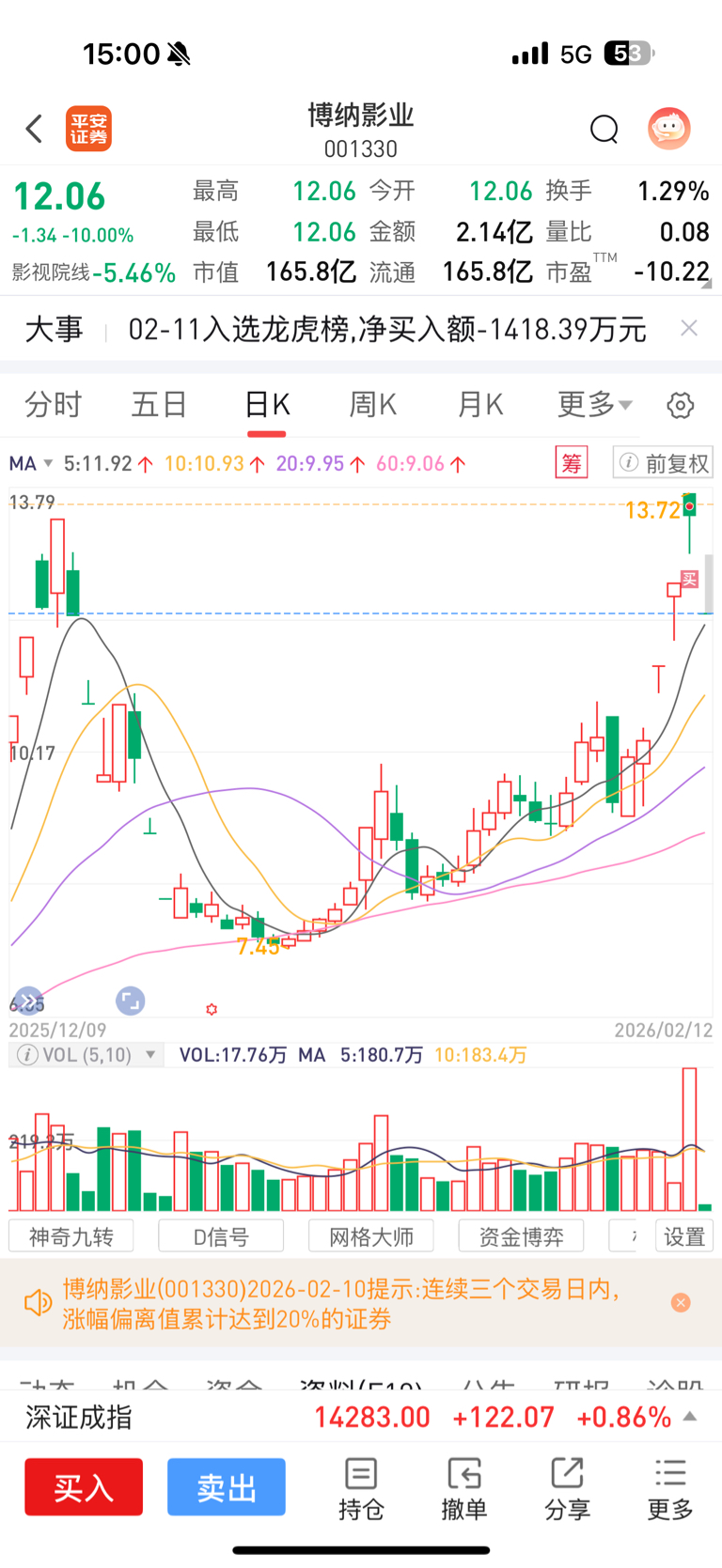722x1568 pixels.
Task: Tap the current price 12.06
Action: pyautogui.click(x=59, y=196)
